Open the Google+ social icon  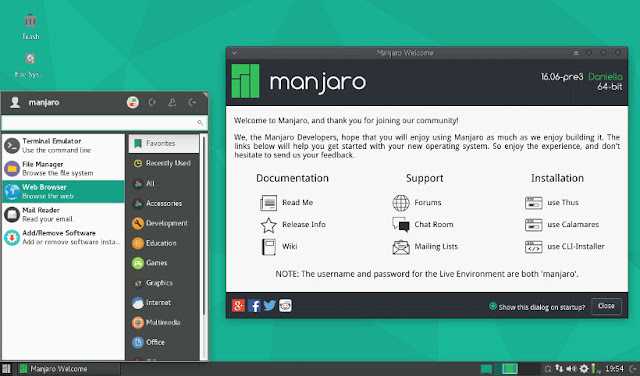click(238, 305)
